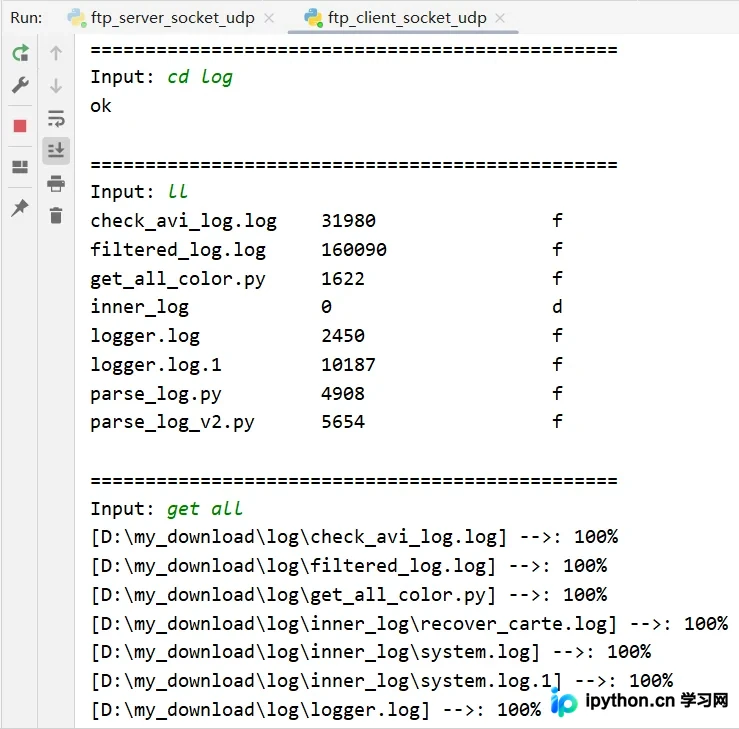Click download line for system.log.1 path
739x729 pixels.
382,681
